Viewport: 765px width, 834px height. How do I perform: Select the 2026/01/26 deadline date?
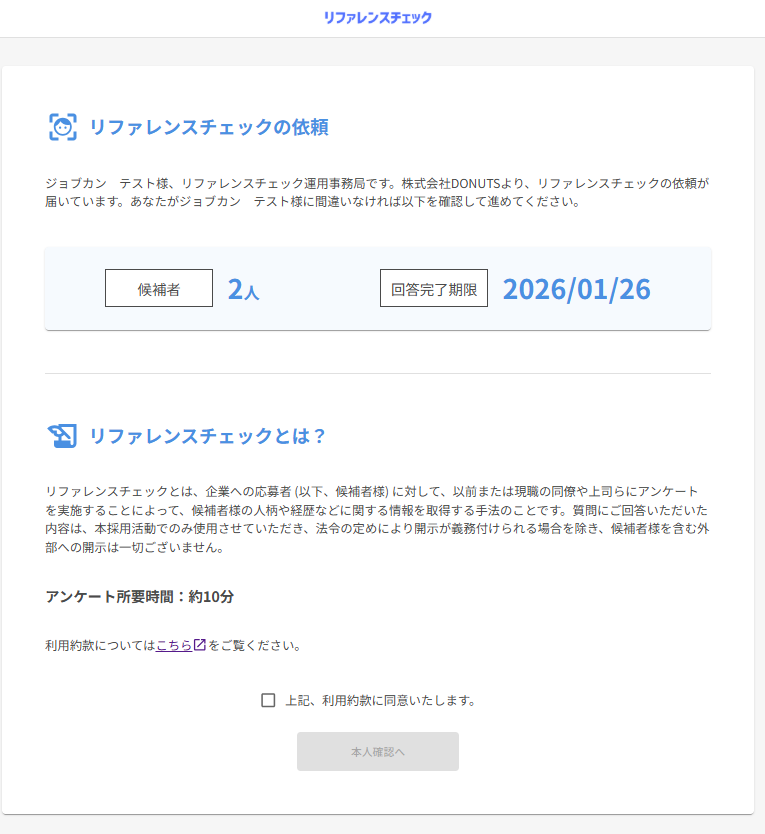pos(576,288)
